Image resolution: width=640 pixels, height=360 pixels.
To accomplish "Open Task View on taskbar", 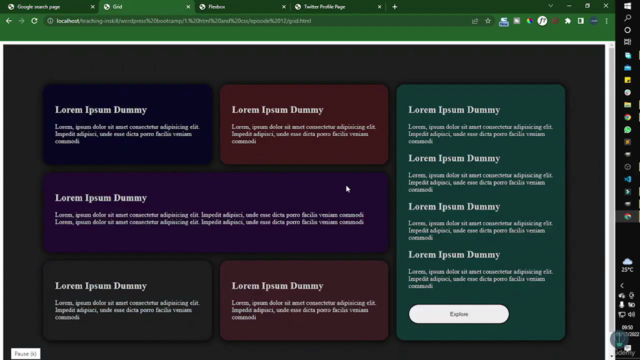I will 627,42.
